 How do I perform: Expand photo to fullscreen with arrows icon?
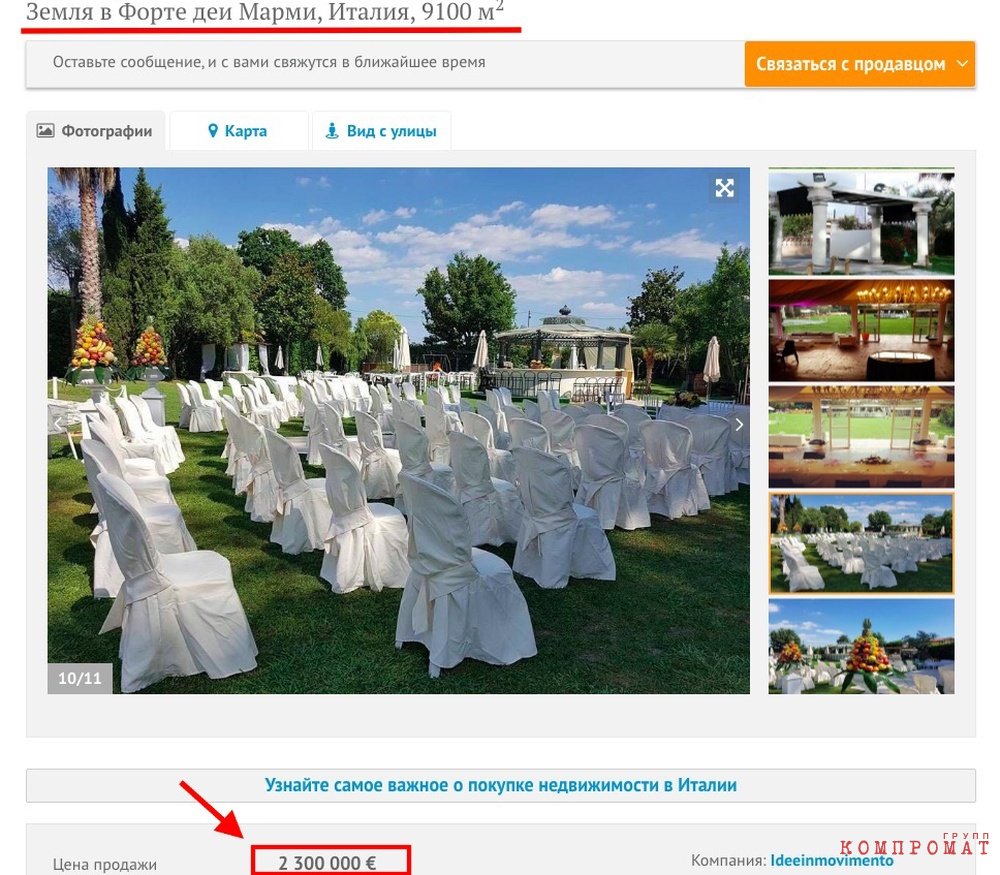(x=724, y=188)
